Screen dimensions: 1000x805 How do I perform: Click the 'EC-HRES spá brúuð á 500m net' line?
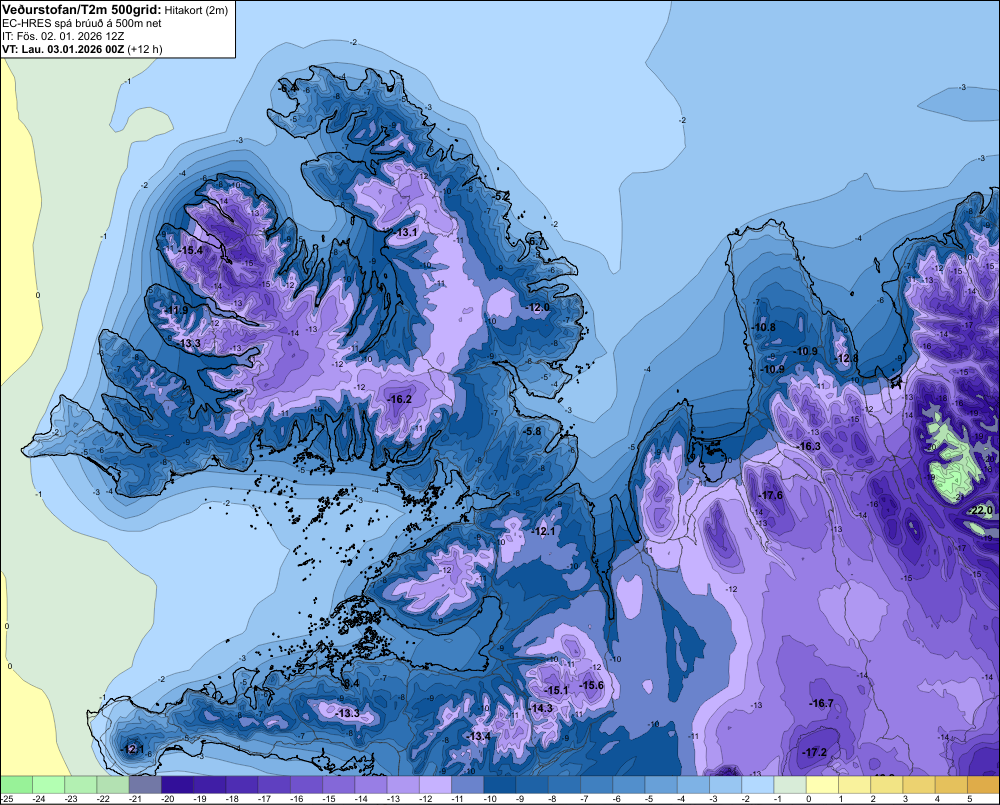tap(82, 23)
